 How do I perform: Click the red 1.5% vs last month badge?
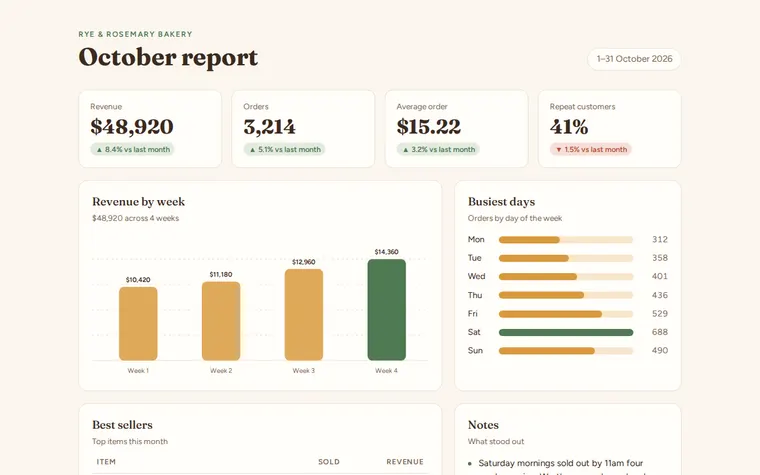[591, 149]
